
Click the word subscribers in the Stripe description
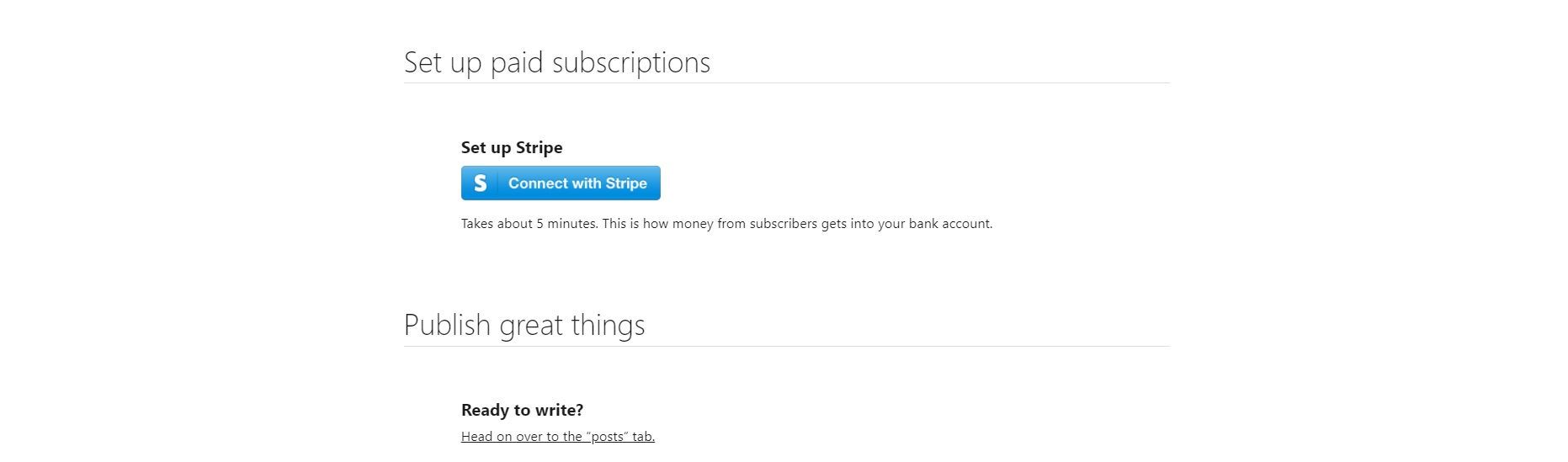(x=784, y=223)
